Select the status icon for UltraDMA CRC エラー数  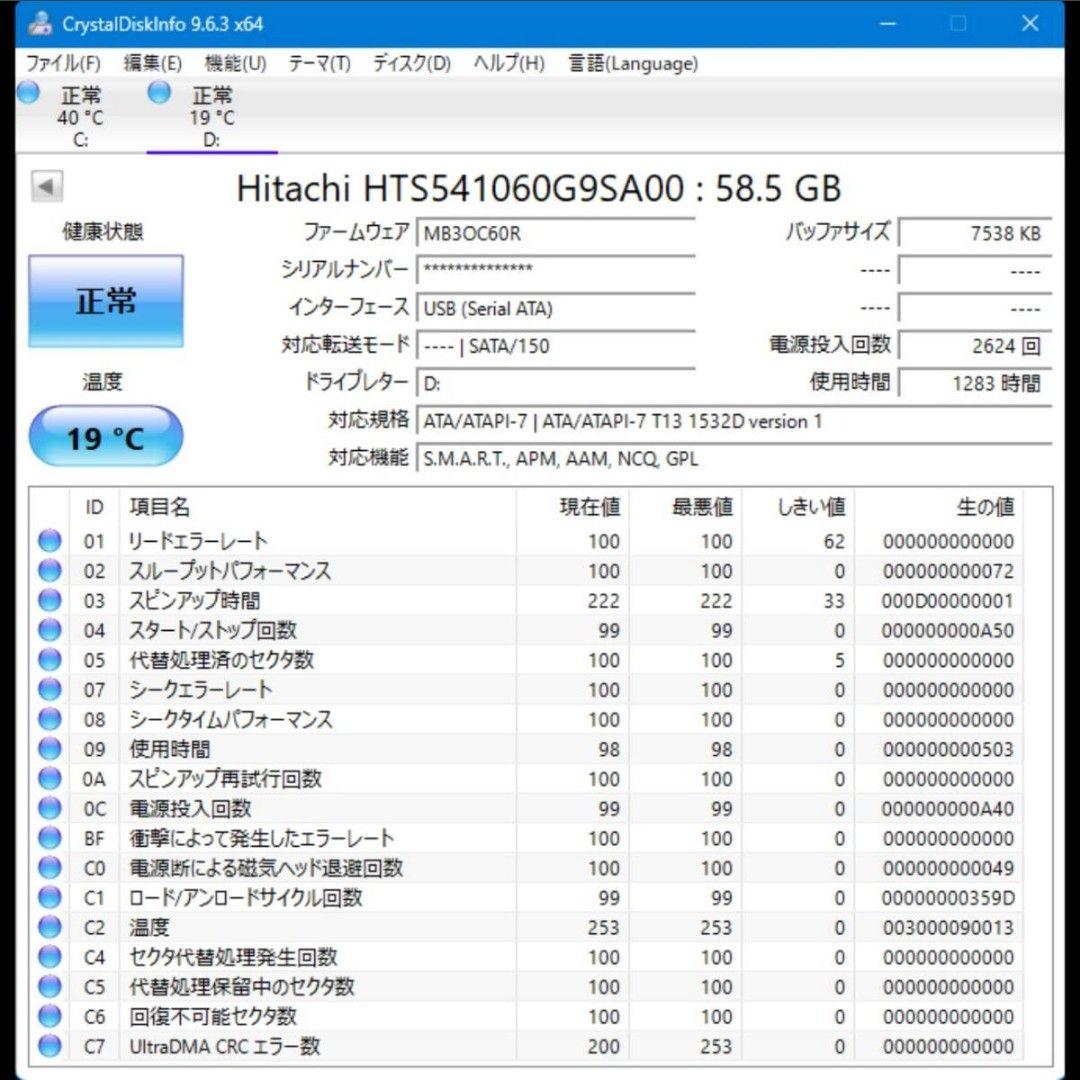click(x=49, y=1046)
